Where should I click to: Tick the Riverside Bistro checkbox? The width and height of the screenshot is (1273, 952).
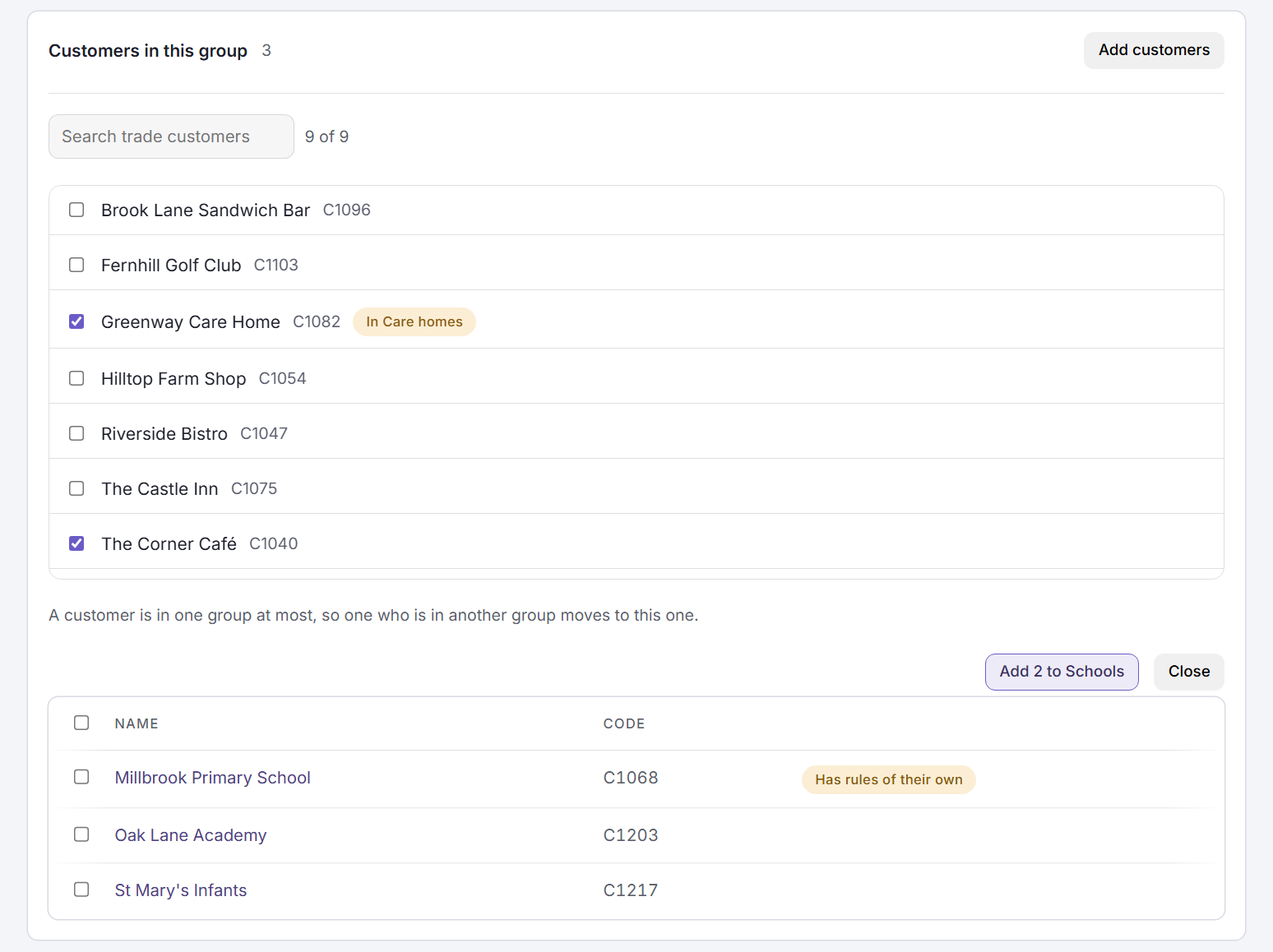[x=76, y=433]
